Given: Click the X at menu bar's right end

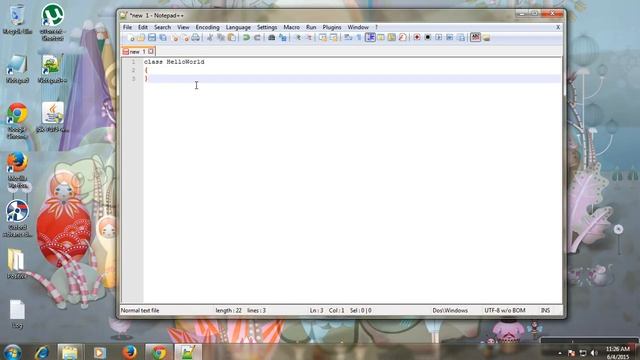Looking at the screenshot, I should (558, 27).
